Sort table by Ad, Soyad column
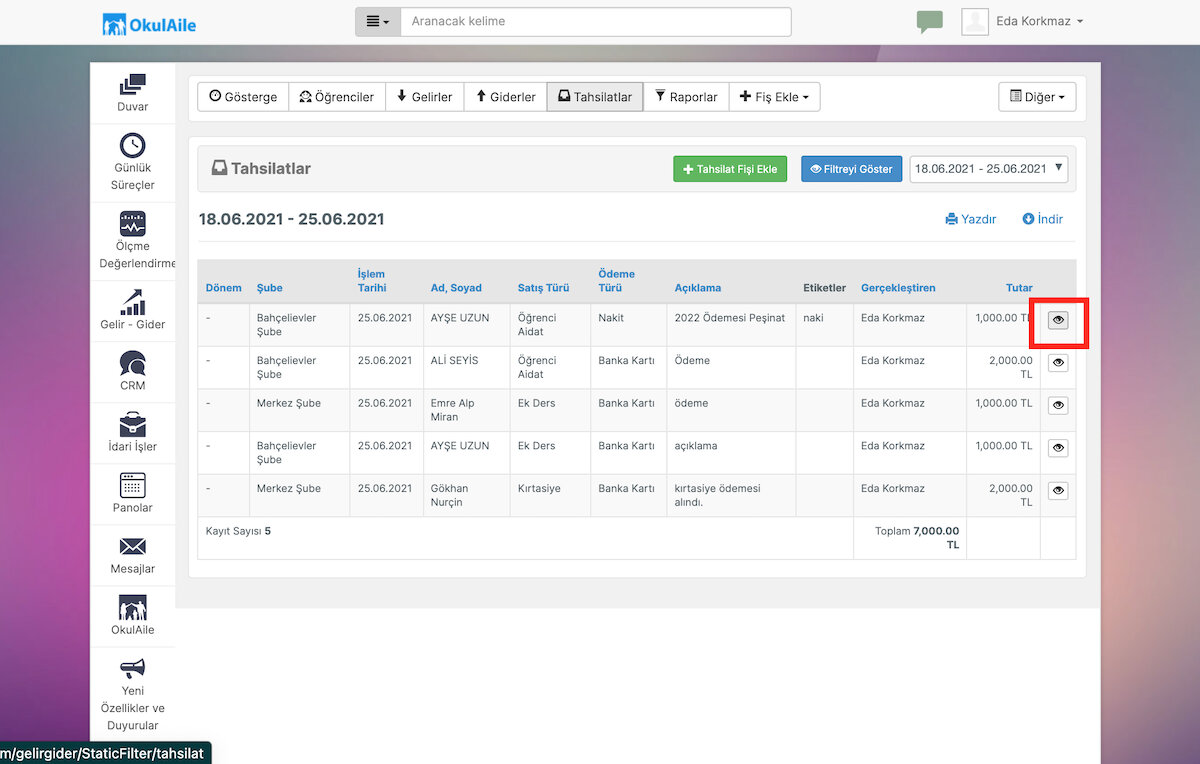Screen dimensions: 1200x764 456,288
